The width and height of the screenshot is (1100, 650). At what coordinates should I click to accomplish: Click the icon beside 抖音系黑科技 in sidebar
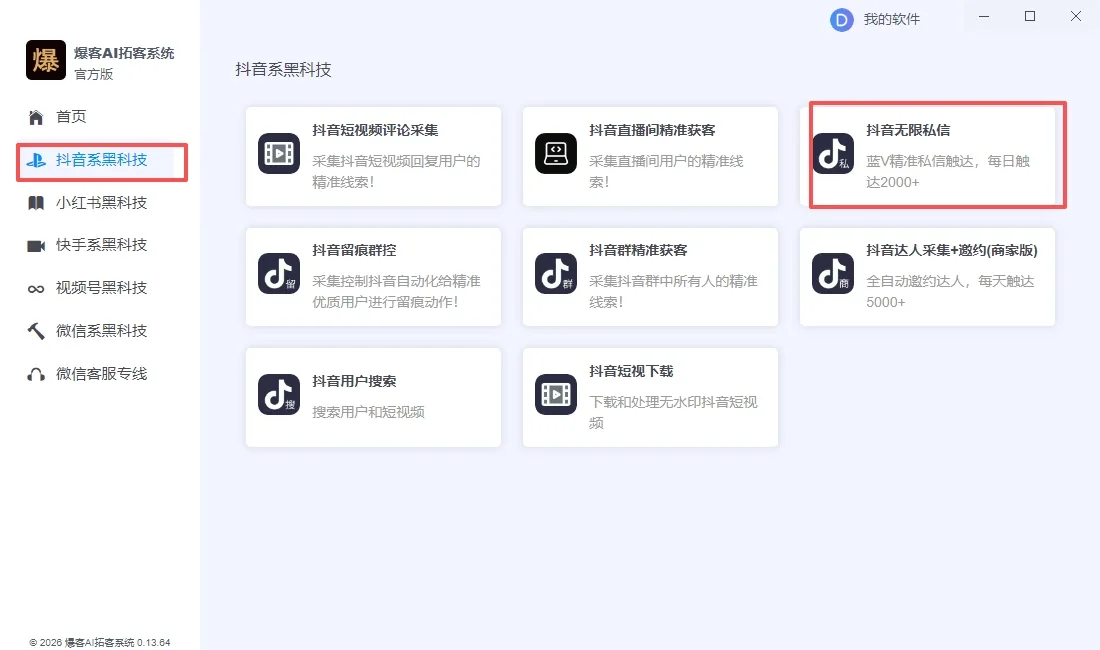point(36,161)
